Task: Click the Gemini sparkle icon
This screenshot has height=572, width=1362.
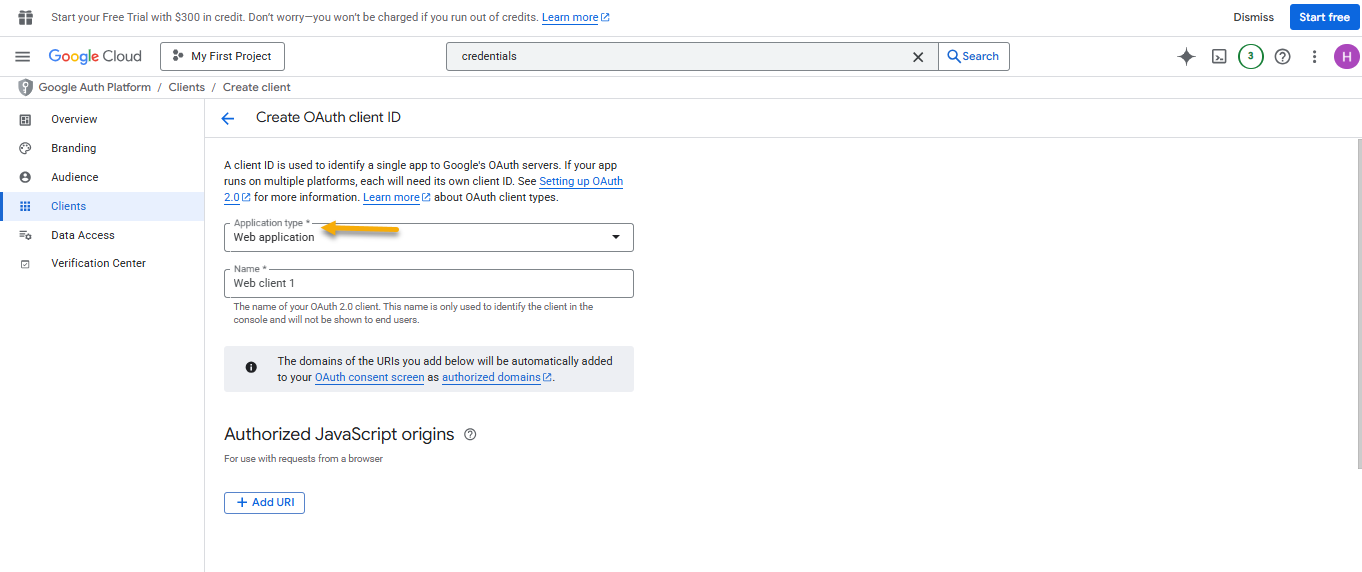Action: point(1187,57)
